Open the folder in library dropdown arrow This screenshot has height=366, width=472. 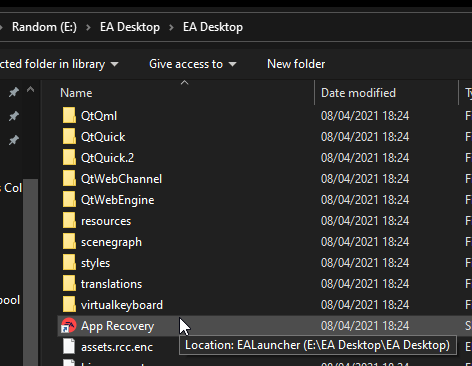click(x=114, y=64)
